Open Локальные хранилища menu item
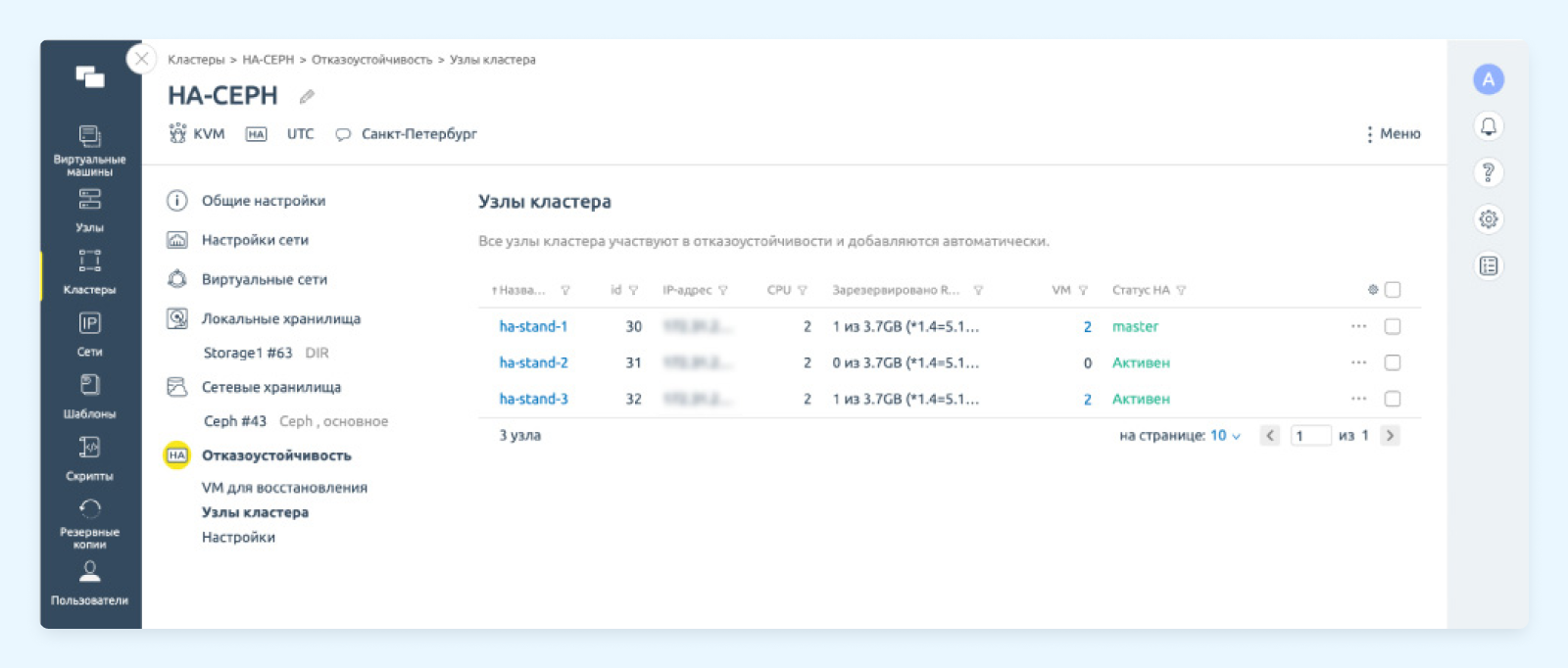The width and height of the screenshot is (1568, 668). tap(281, 318)
